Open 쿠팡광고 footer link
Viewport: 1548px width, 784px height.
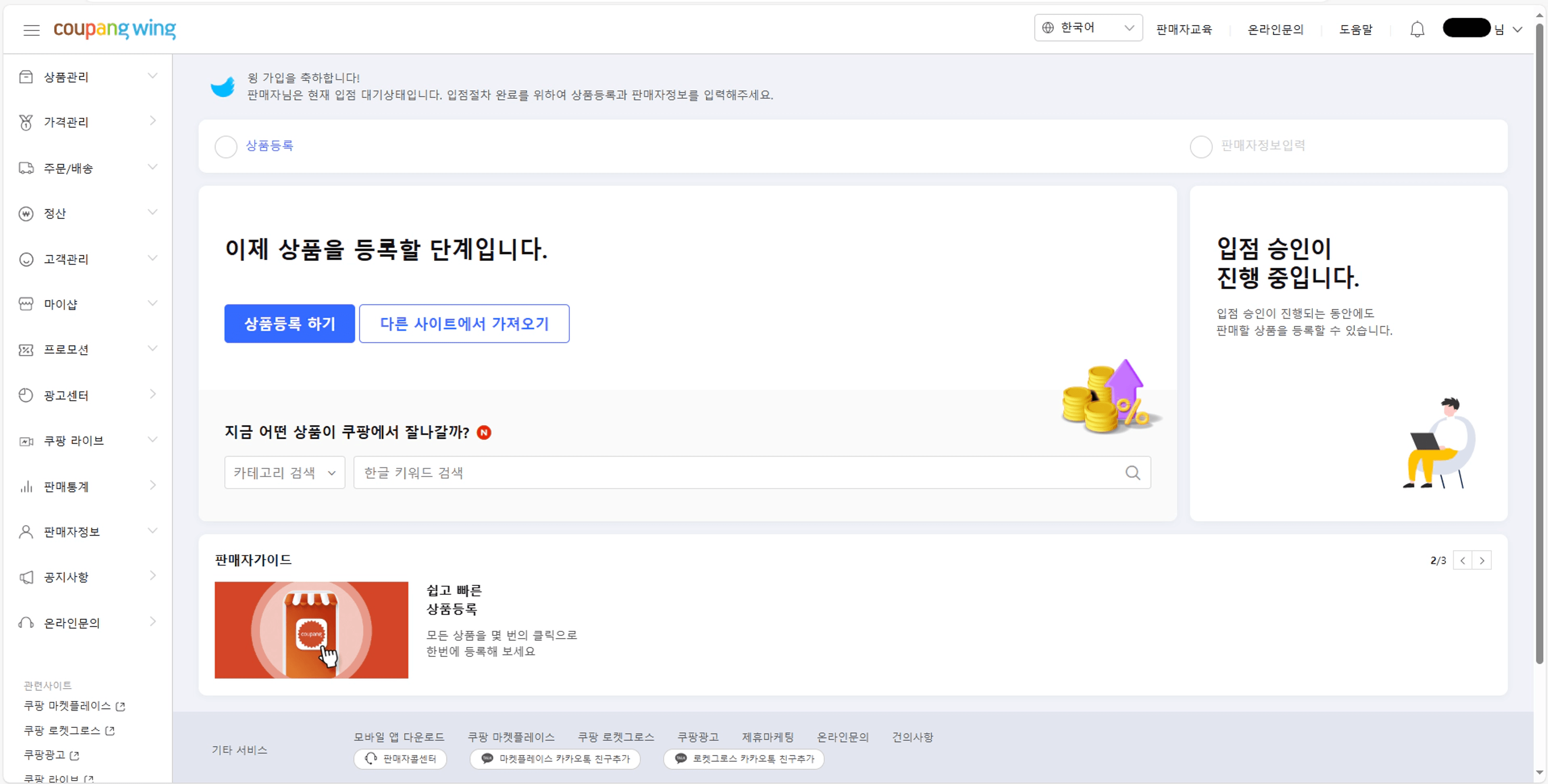pos(698,737)
